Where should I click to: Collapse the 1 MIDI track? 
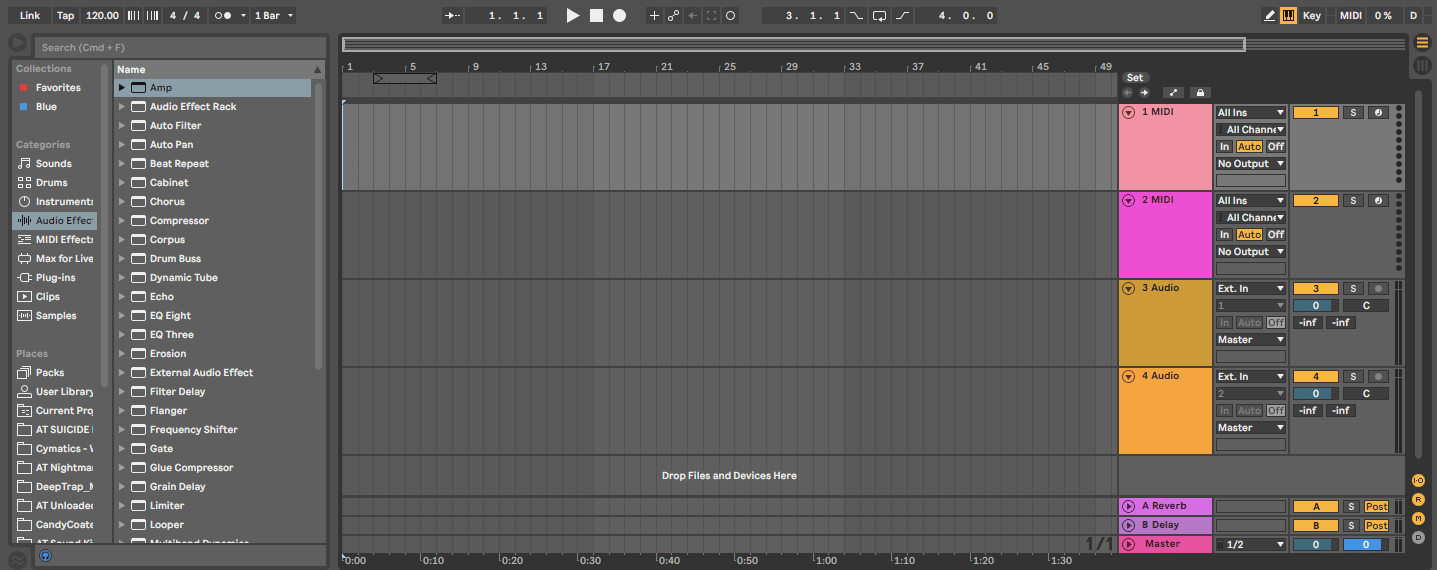(x=1129, y=113)
